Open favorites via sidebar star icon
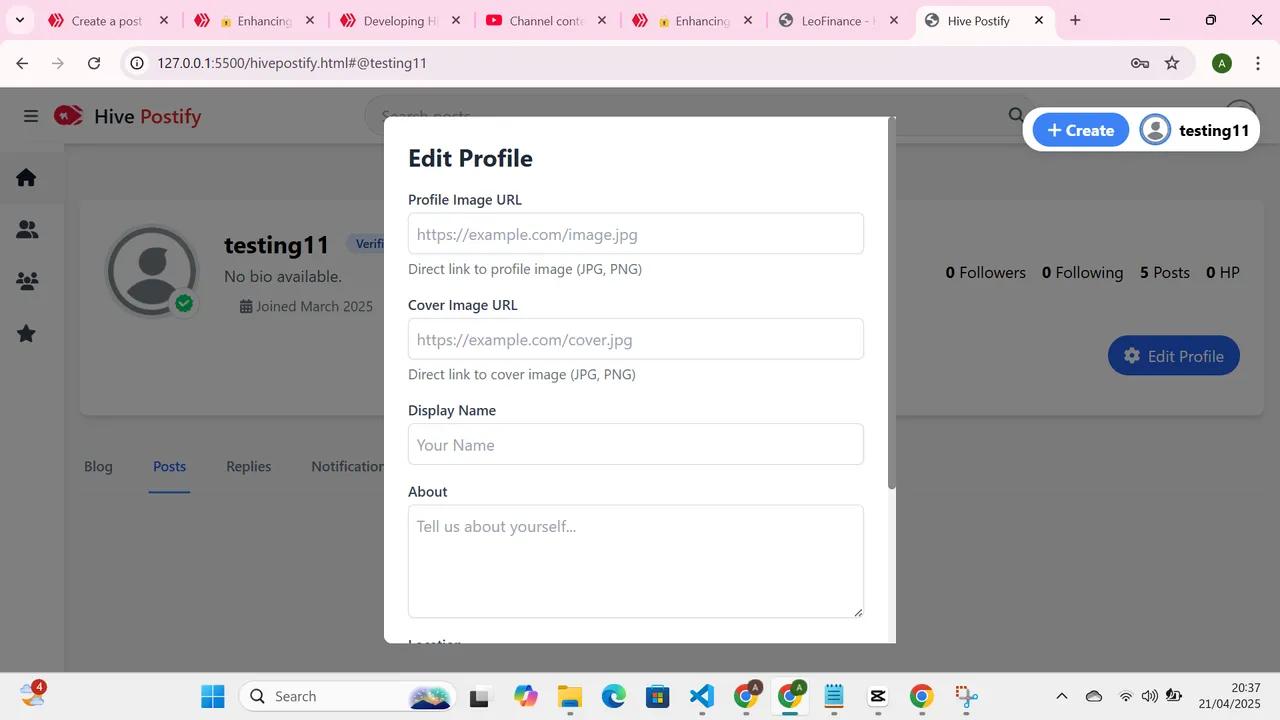The width and height of the screenshot is (1280, 720). [x=27, y=334]
